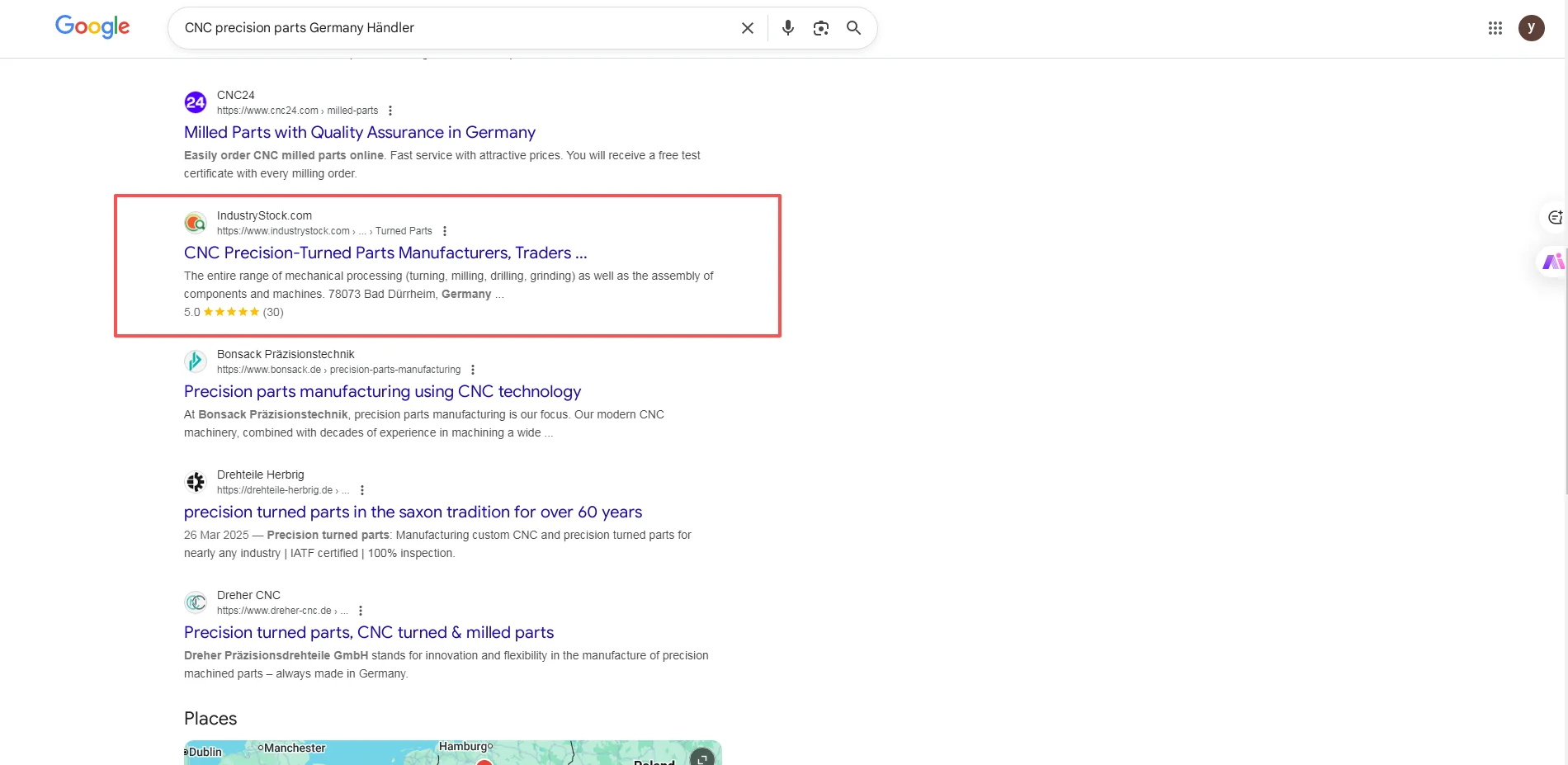Open 'Precision turned parts, CNC turned & milled parts'
1568x765 pixels.
[x=369, y=632]
